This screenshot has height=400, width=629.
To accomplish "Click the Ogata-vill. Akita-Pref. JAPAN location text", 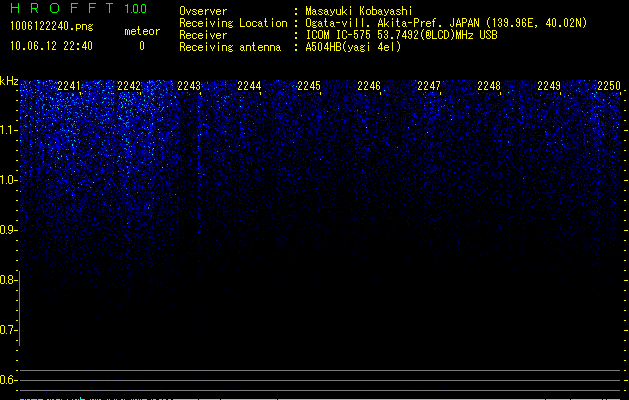I will pos(446,23).
